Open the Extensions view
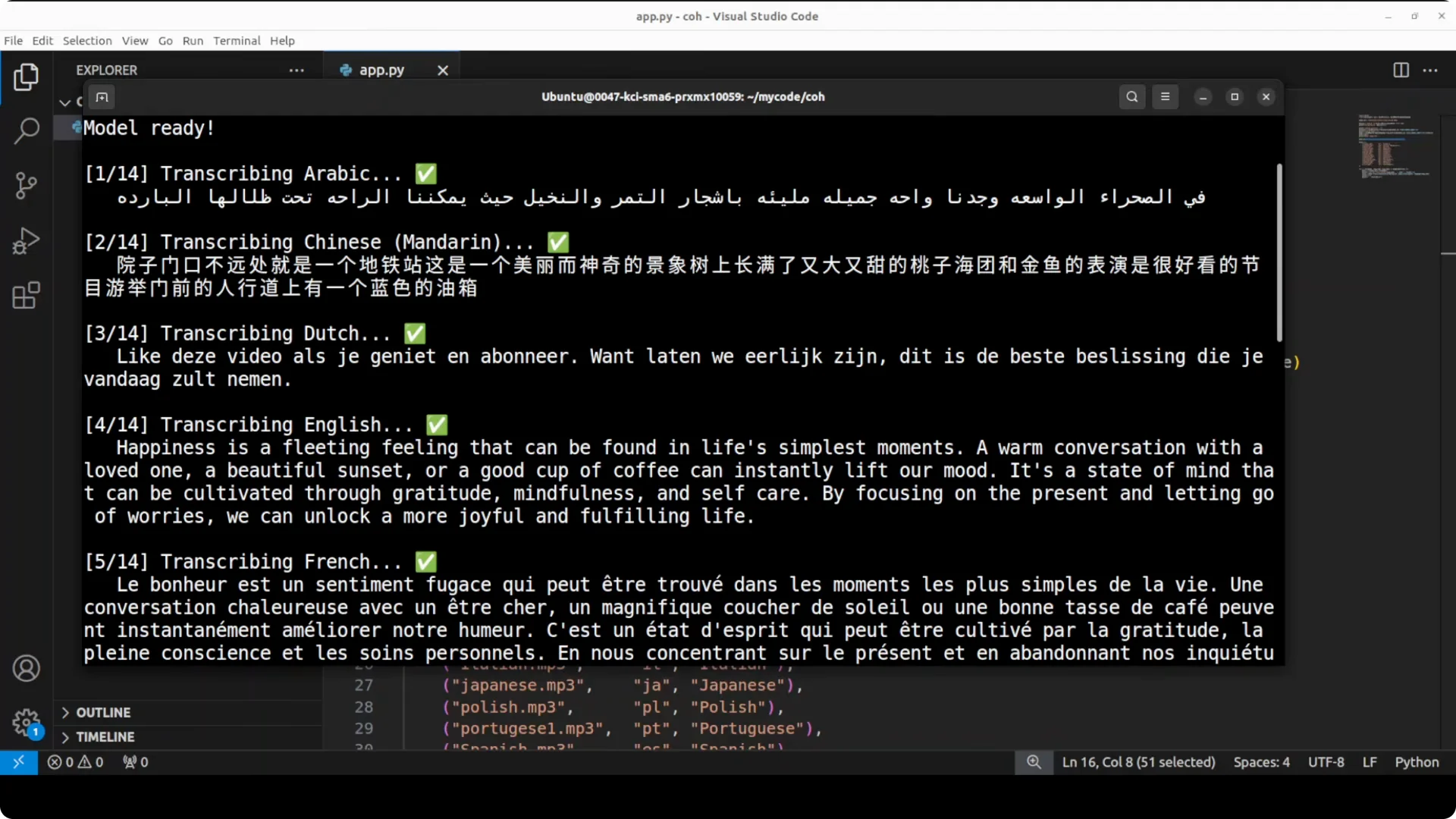Image resolution: width=1456 pixels, height=819 pixels. (27, 295)
